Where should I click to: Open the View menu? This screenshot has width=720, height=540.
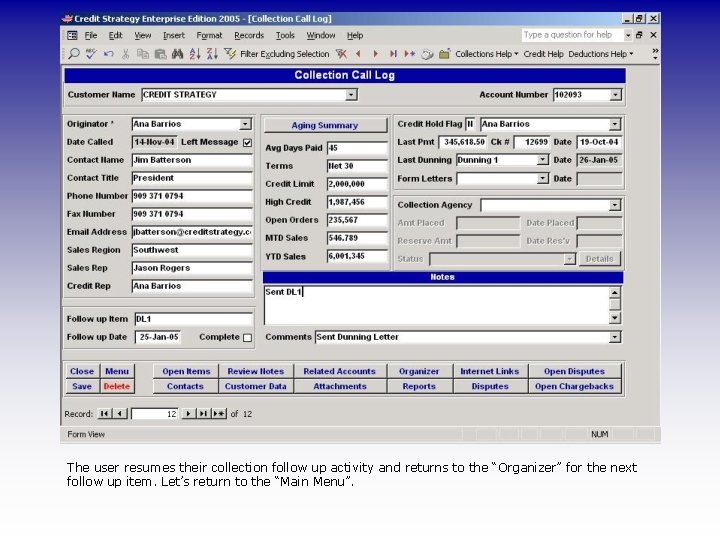142,35
